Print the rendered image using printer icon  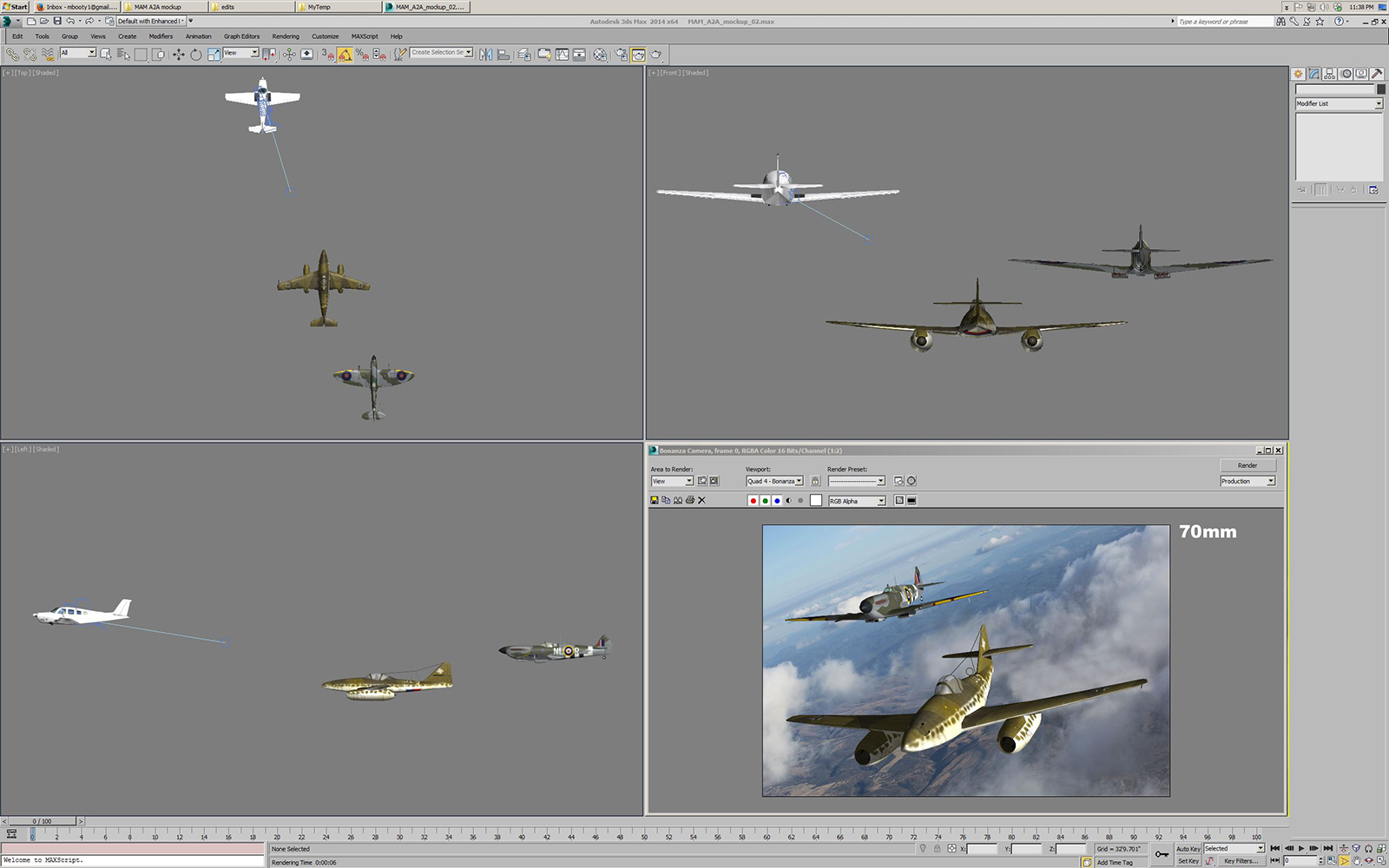pos(690,501)
